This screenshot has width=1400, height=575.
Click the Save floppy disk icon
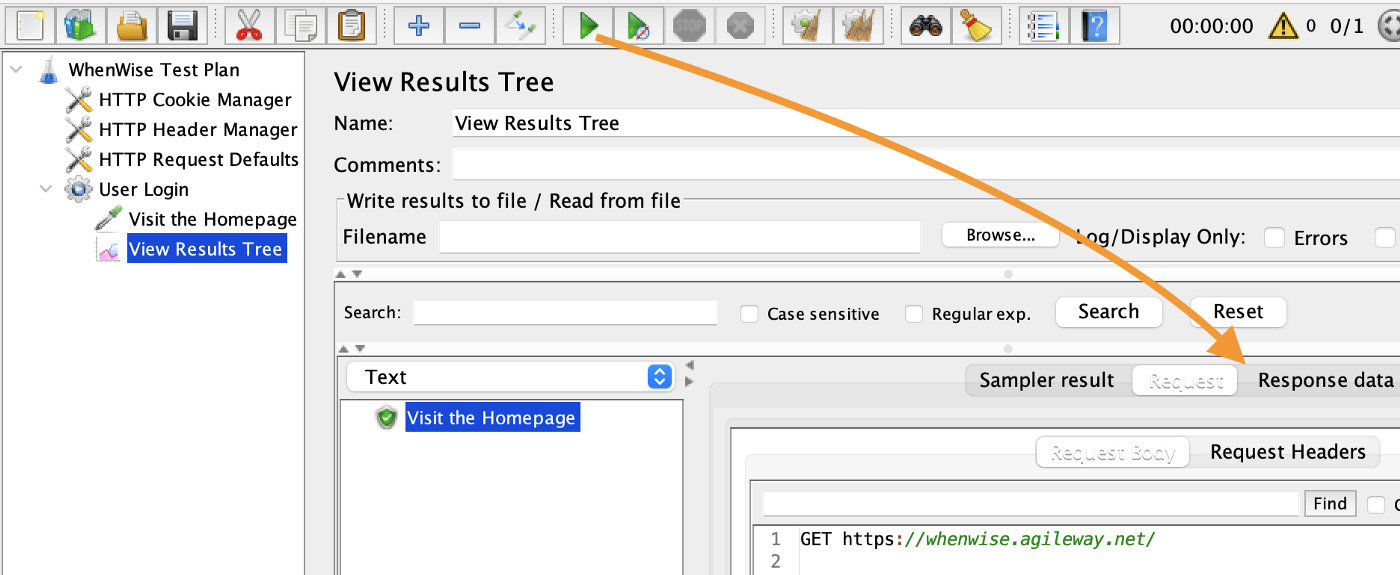click(183, 25)
